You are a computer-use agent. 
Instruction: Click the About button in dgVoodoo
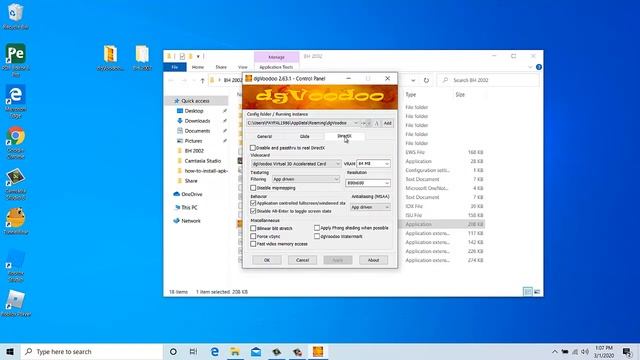coord(373,260)
